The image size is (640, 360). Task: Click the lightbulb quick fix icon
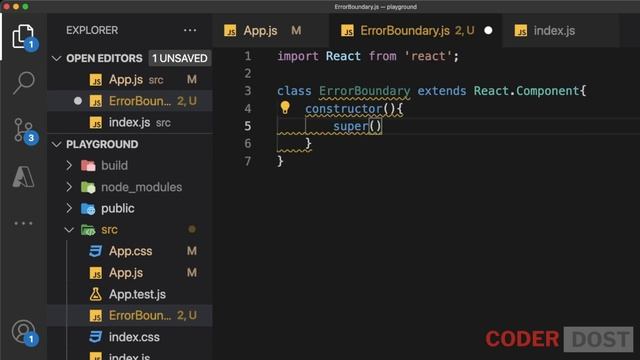(285, 108)
